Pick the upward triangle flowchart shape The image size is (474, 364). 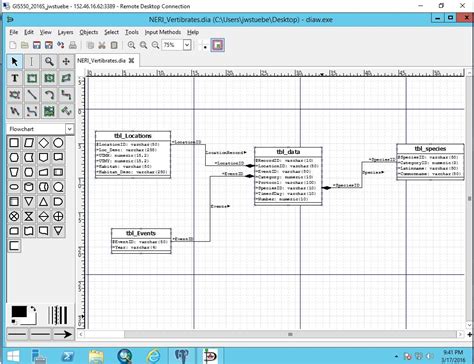pyautogui.click(x=44, y=202)
